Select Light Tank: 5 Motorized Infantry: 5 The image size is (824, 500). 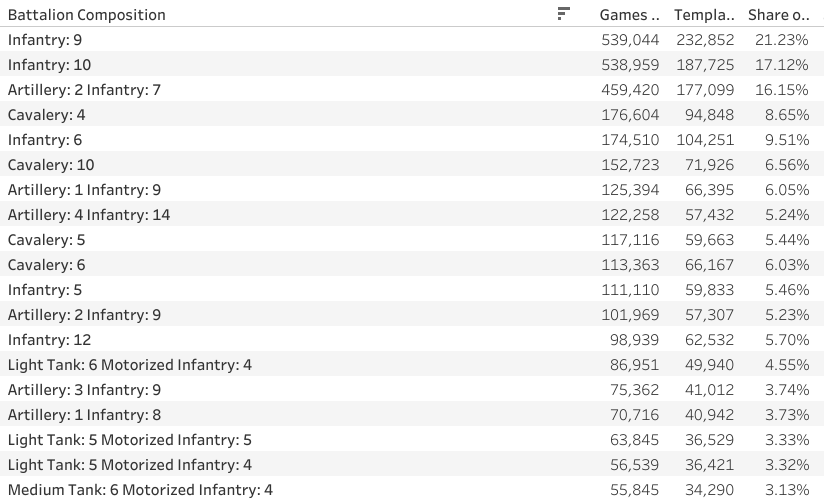(x=130, y=440)
